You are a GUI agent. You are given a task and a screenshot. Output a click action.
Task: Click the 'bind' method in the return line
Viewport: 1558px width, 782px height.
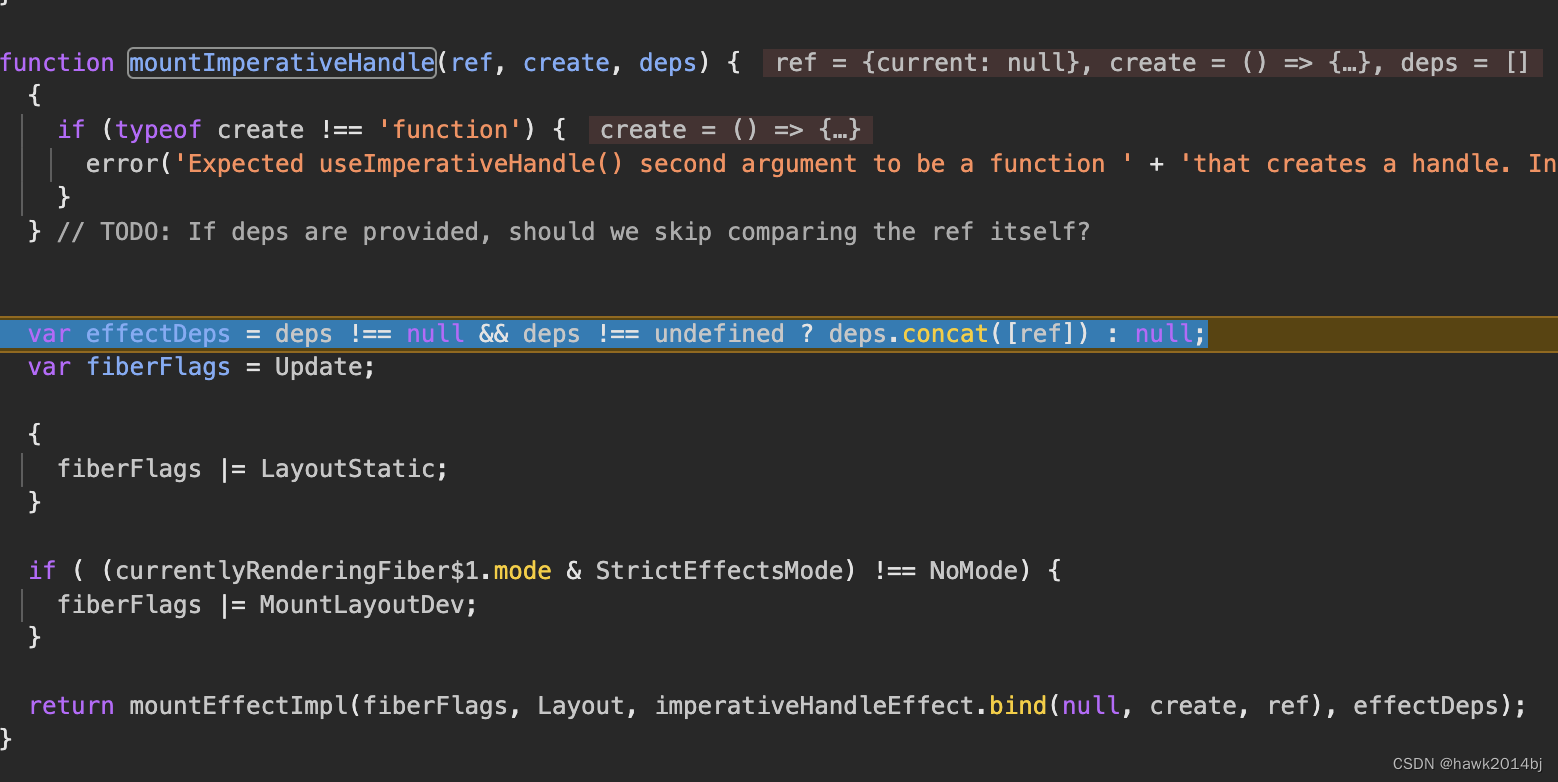[x=1018, y=706]
